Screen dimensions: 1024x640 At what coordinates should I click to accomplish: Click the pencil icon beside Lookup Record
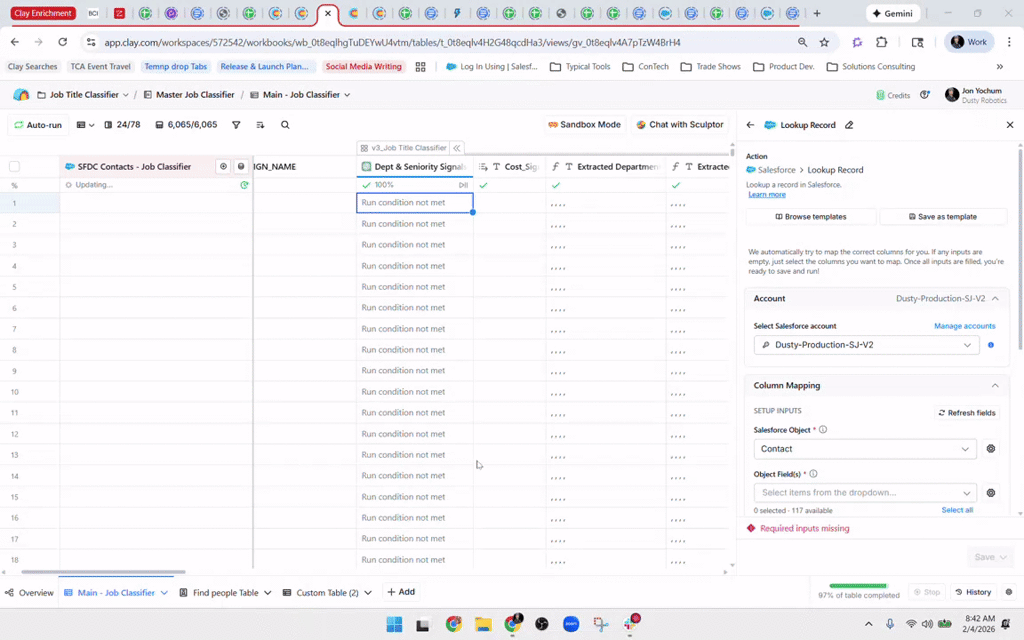coord(849,125)
